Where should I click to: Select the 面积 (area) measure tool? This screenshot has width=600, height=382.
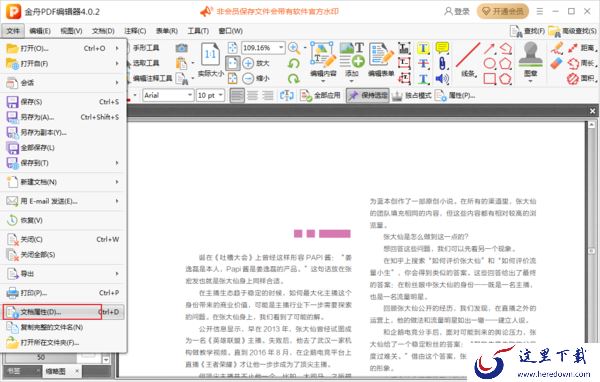pyautogui.click(x=582, y=78)
